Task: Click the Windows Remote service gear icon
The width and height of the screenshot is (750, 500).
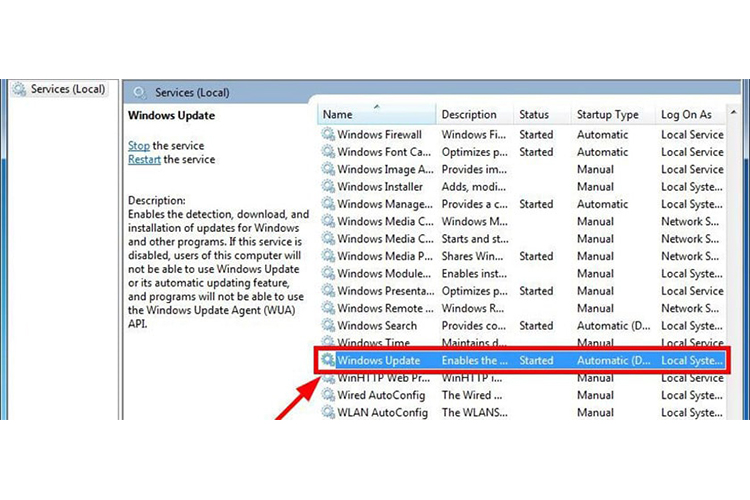Action: coord(328,308)
